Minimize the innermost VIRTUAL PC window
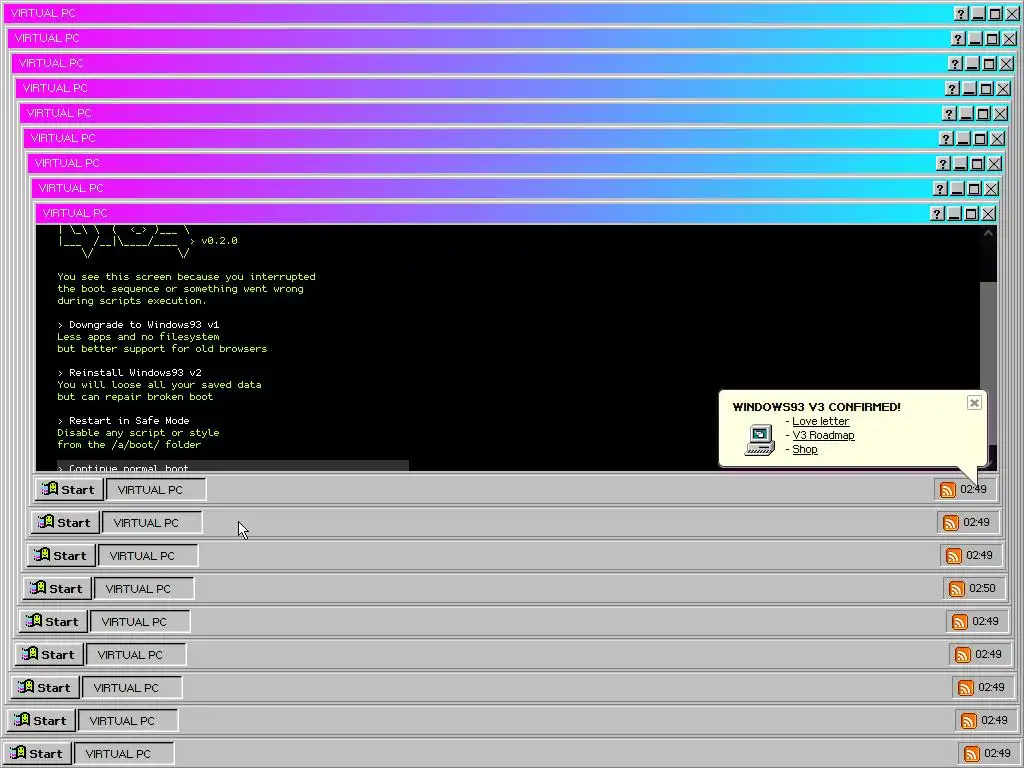The height and width of the screenshot is (768, 1024). [954, 214]
